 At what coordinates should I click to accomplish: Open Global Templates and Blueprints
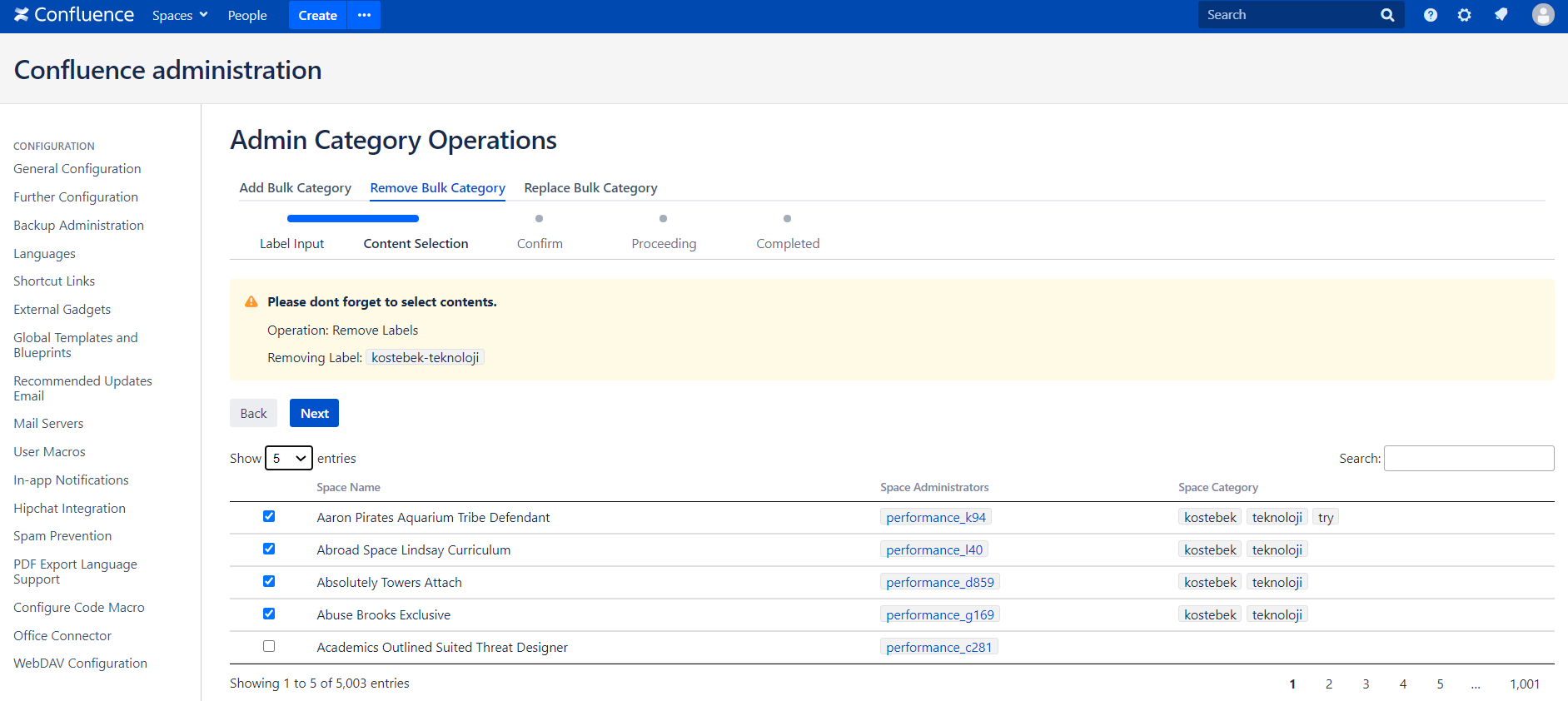pyautogui.click(x=76, y=345)
